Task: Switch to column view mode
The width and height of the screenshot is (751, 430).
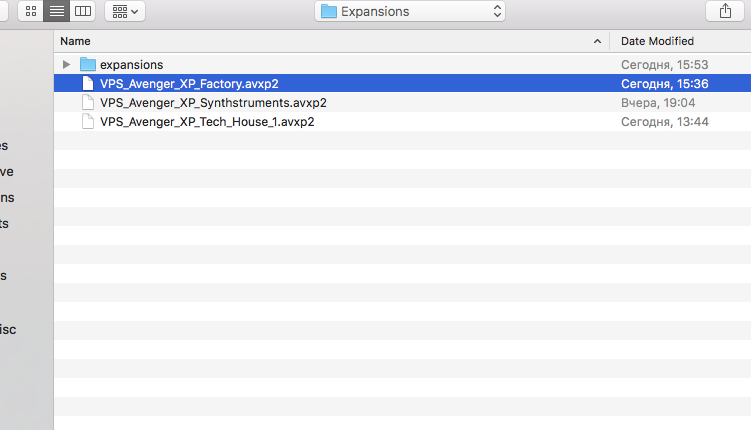Action: click(x=83, y=11)
